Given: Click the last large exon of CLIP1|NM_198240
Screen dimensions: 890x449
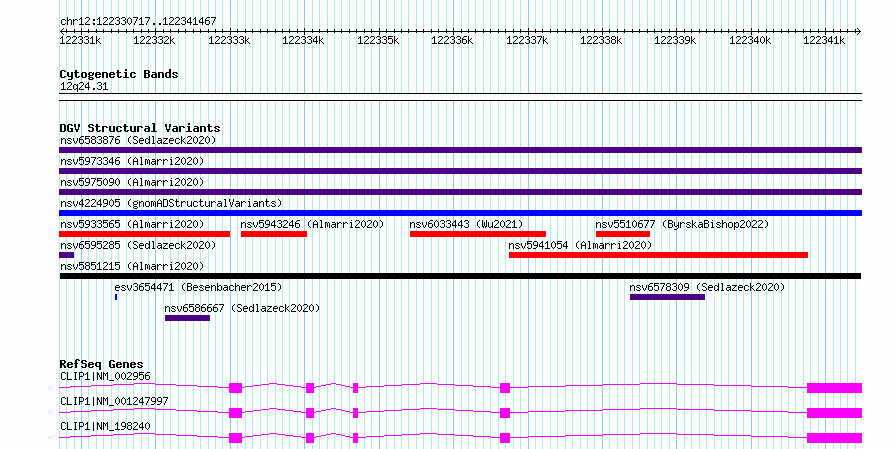Looking at the screenshot, I should point(834,438).
